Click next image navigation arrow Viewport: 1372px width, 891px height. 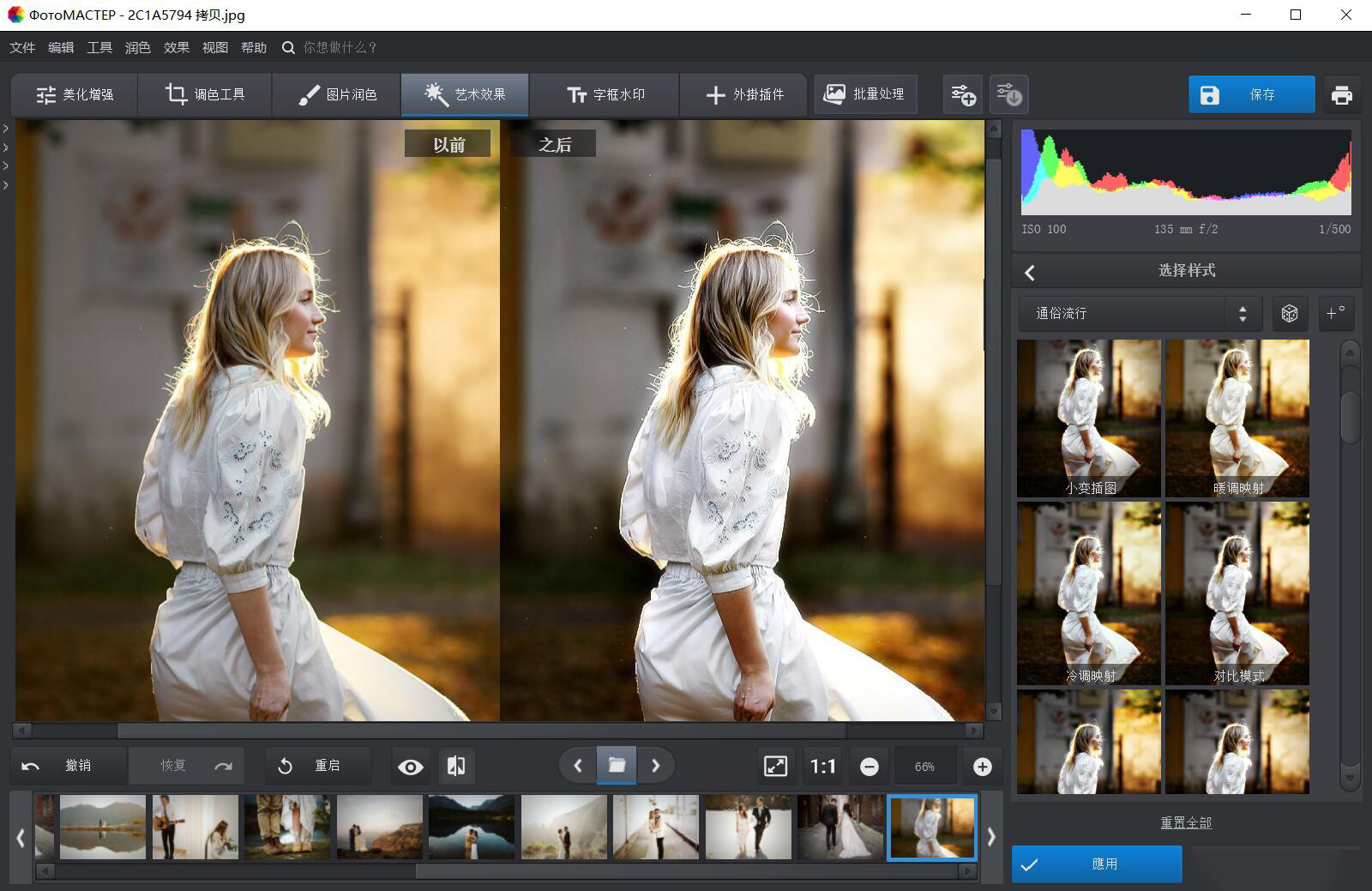point(657,766)
